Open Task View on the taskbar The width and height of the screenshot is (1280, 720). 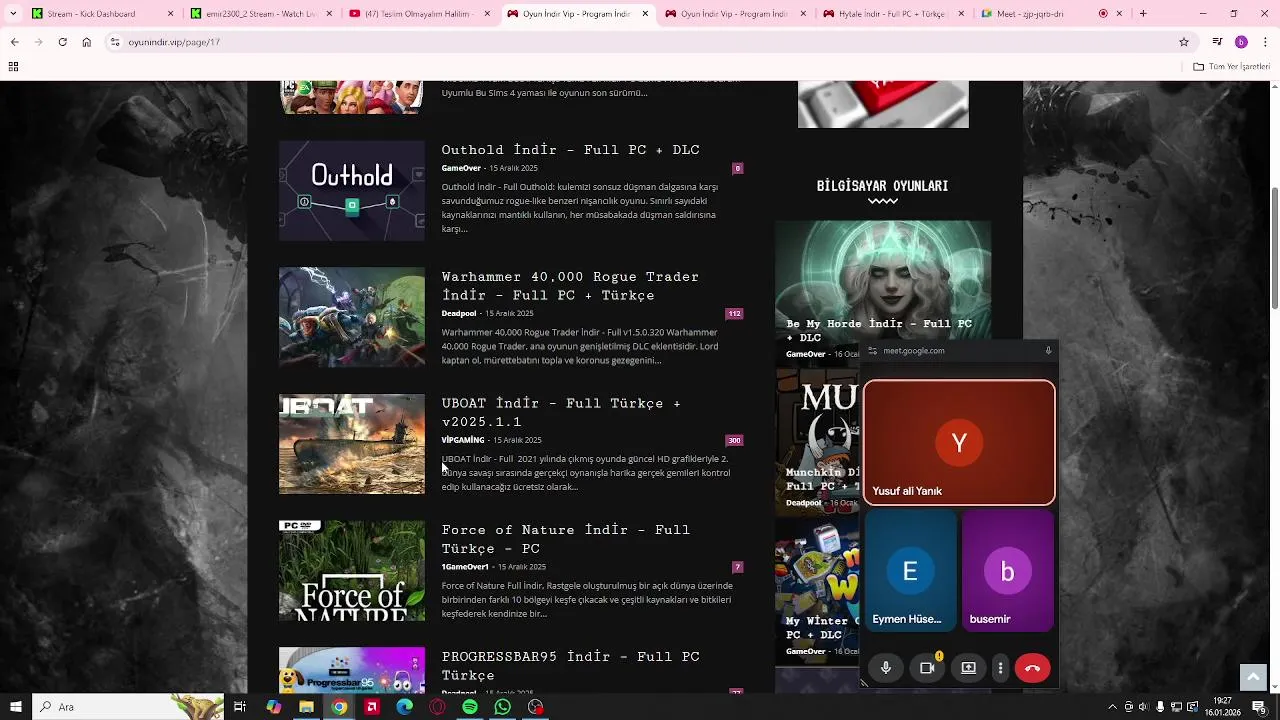[240, 707]
